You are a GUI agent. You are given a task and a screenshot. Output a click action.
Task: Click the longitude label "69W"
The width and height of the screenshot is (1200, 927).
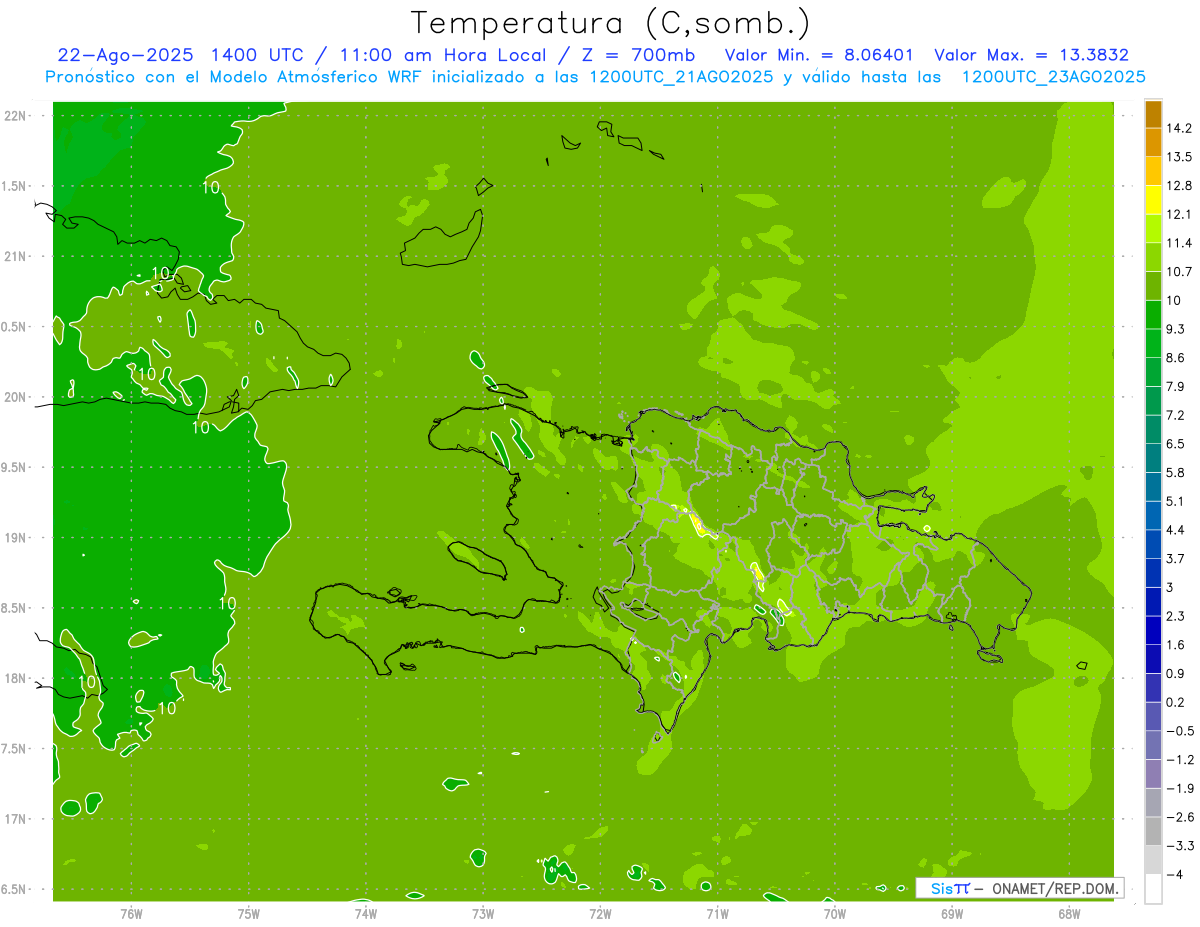[x=952, y=913]
